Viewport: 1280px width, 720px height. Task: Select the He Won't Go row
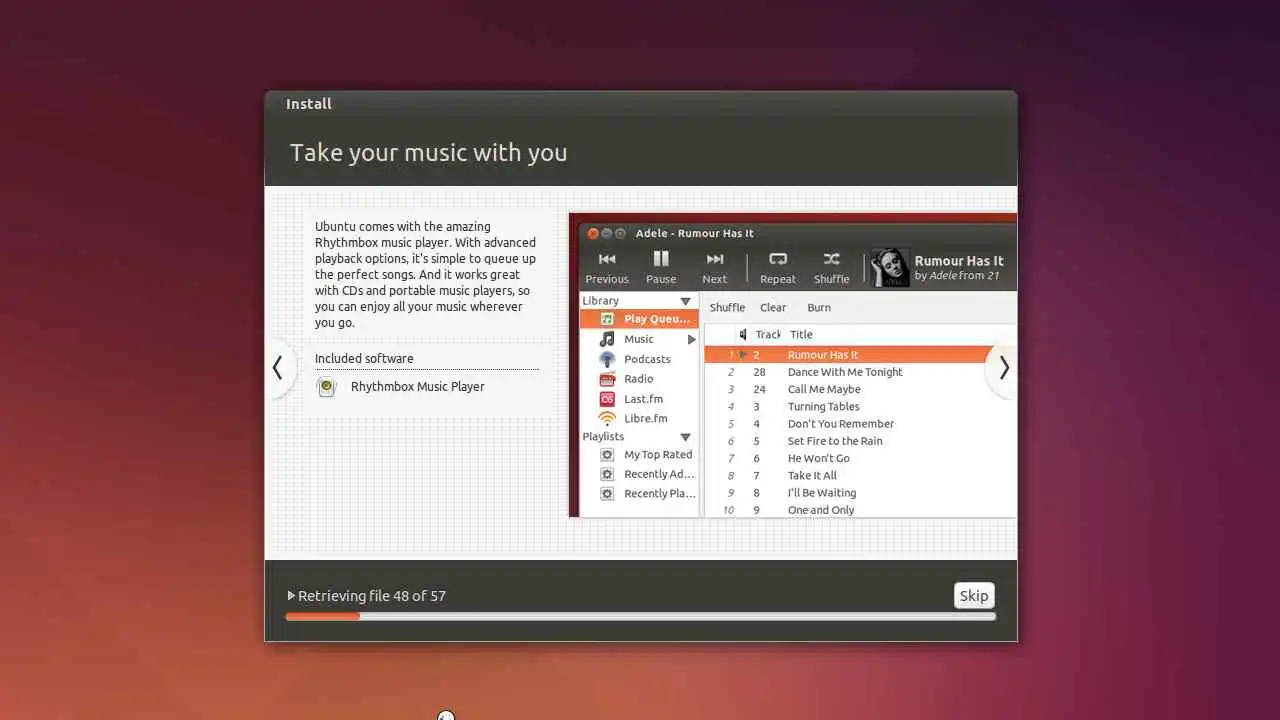(x=860, y=458)
